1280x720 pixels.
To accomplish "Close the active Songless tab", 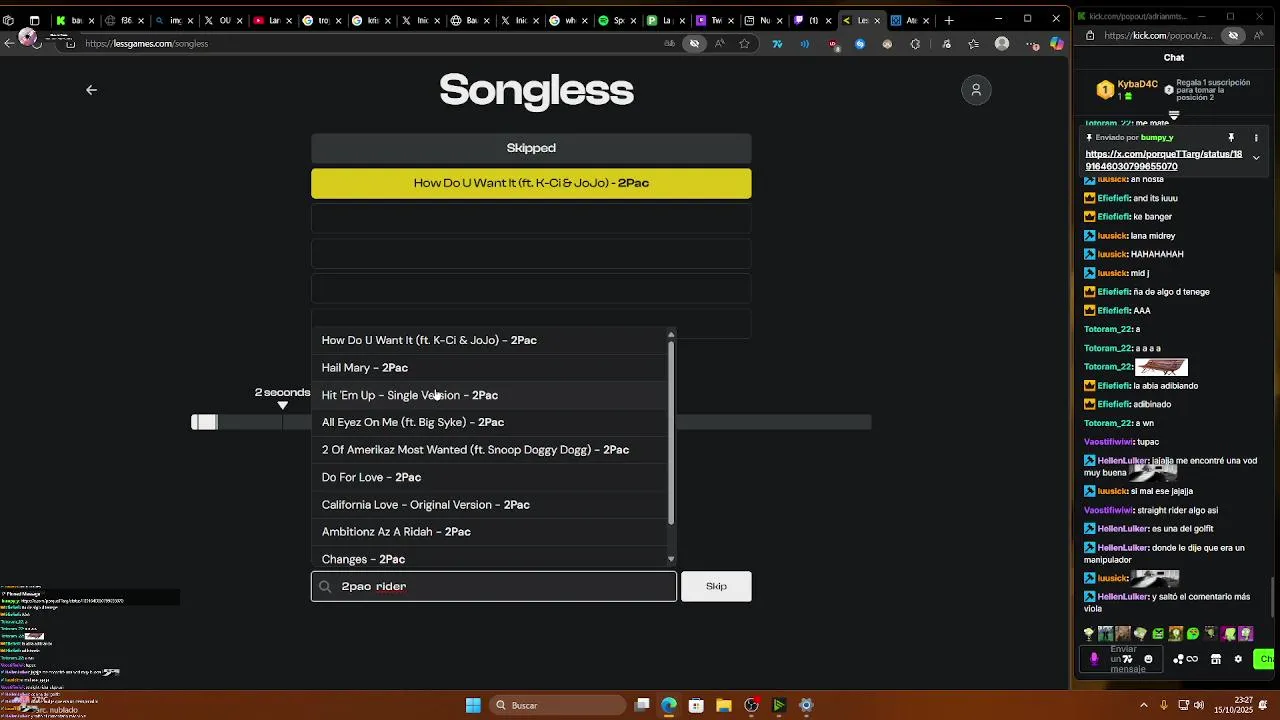I will [x=878, y=20].
